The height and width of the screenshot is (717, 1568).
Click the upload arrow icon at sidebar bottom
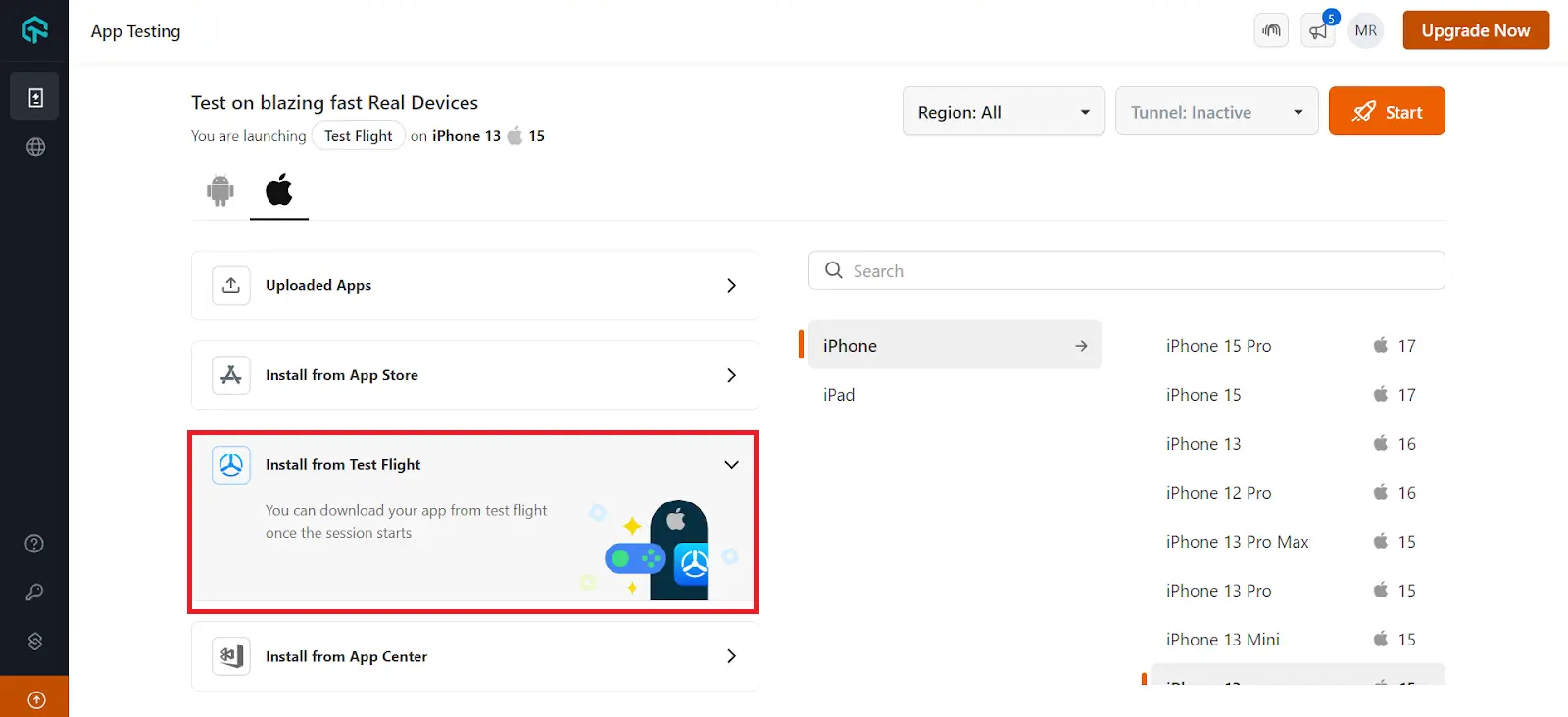click(36, 699)
